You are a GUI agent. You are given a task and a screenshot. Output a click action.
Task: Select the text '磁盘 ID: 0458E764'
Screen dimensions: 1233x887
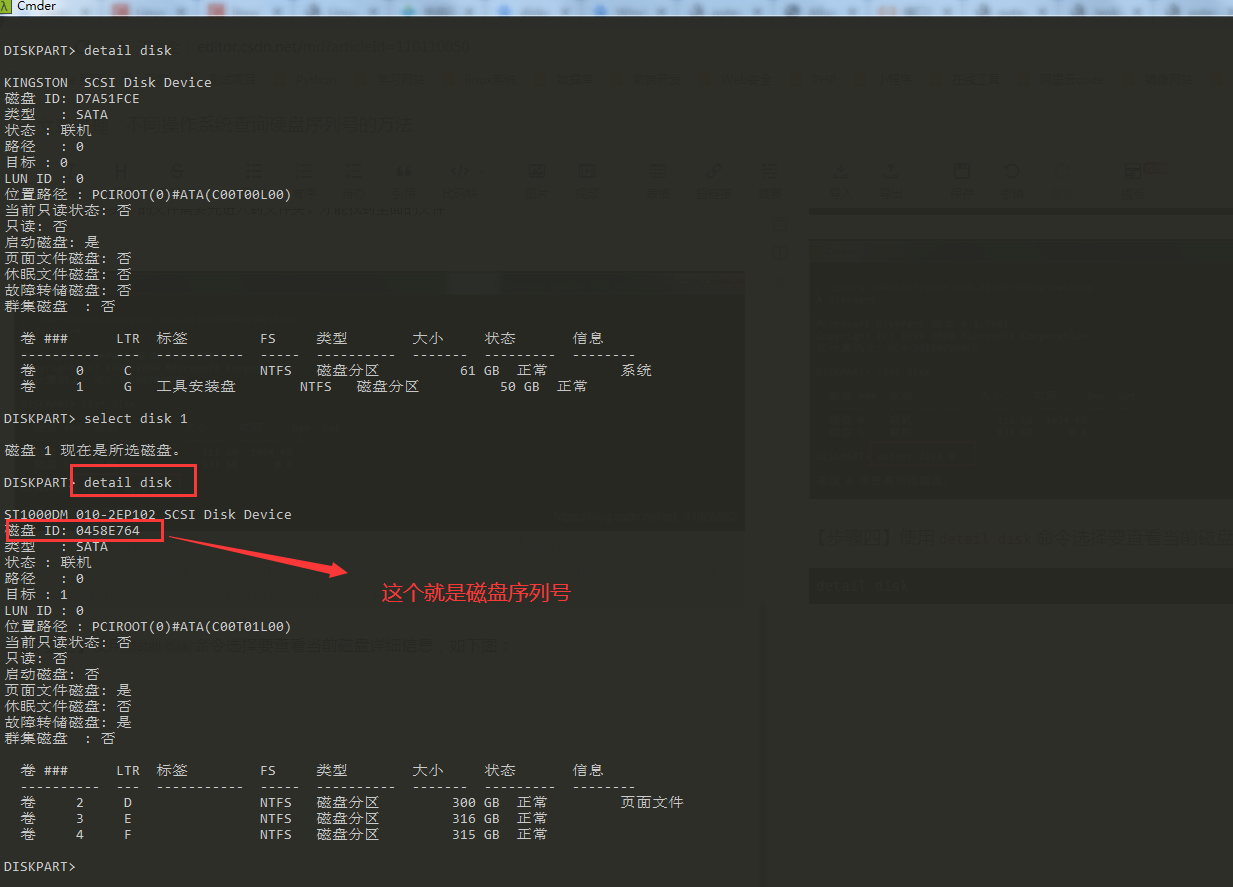click(x=72, y=530)
